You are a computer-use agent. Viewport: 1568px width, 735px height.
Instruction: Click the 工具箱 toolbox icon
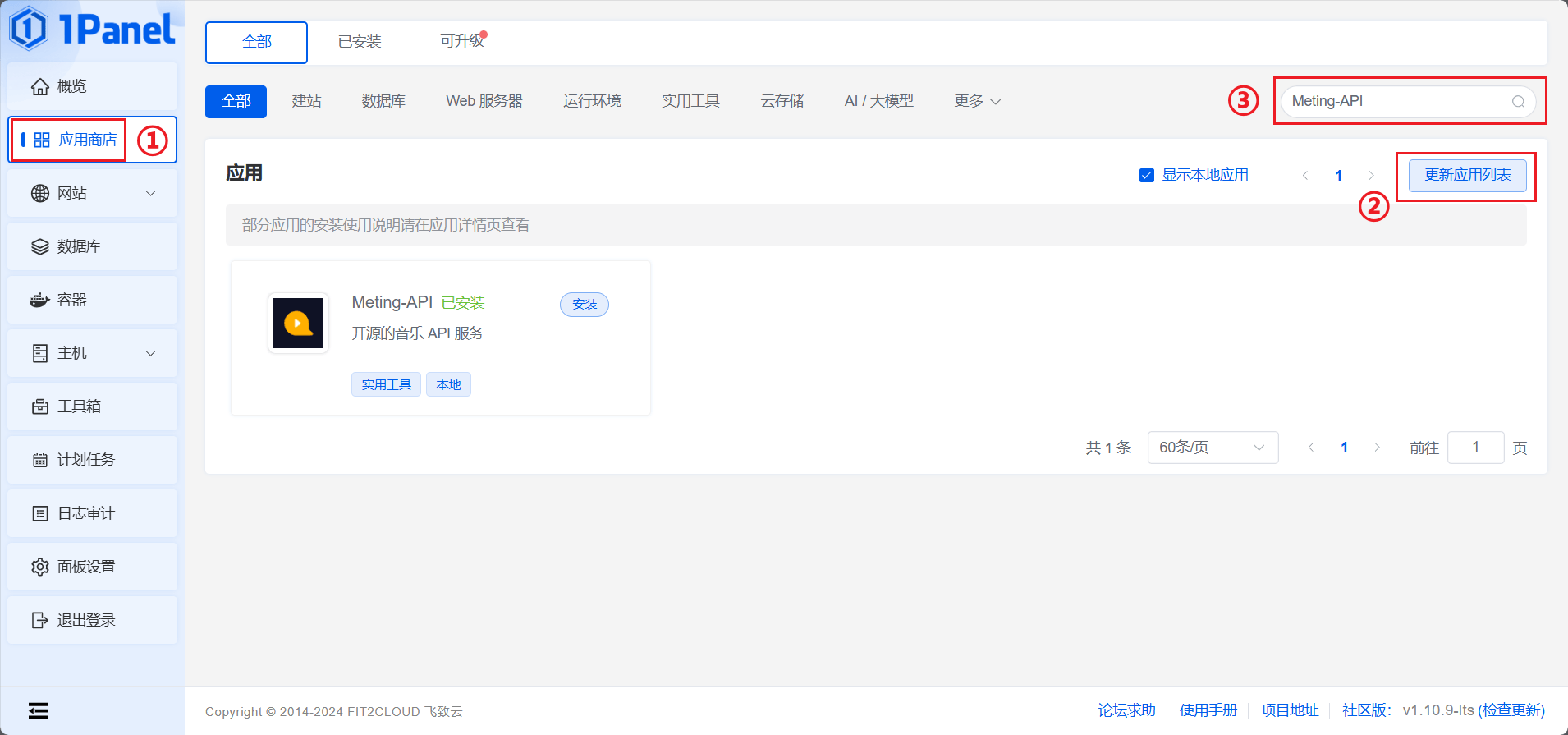click(x=39, y=407)
